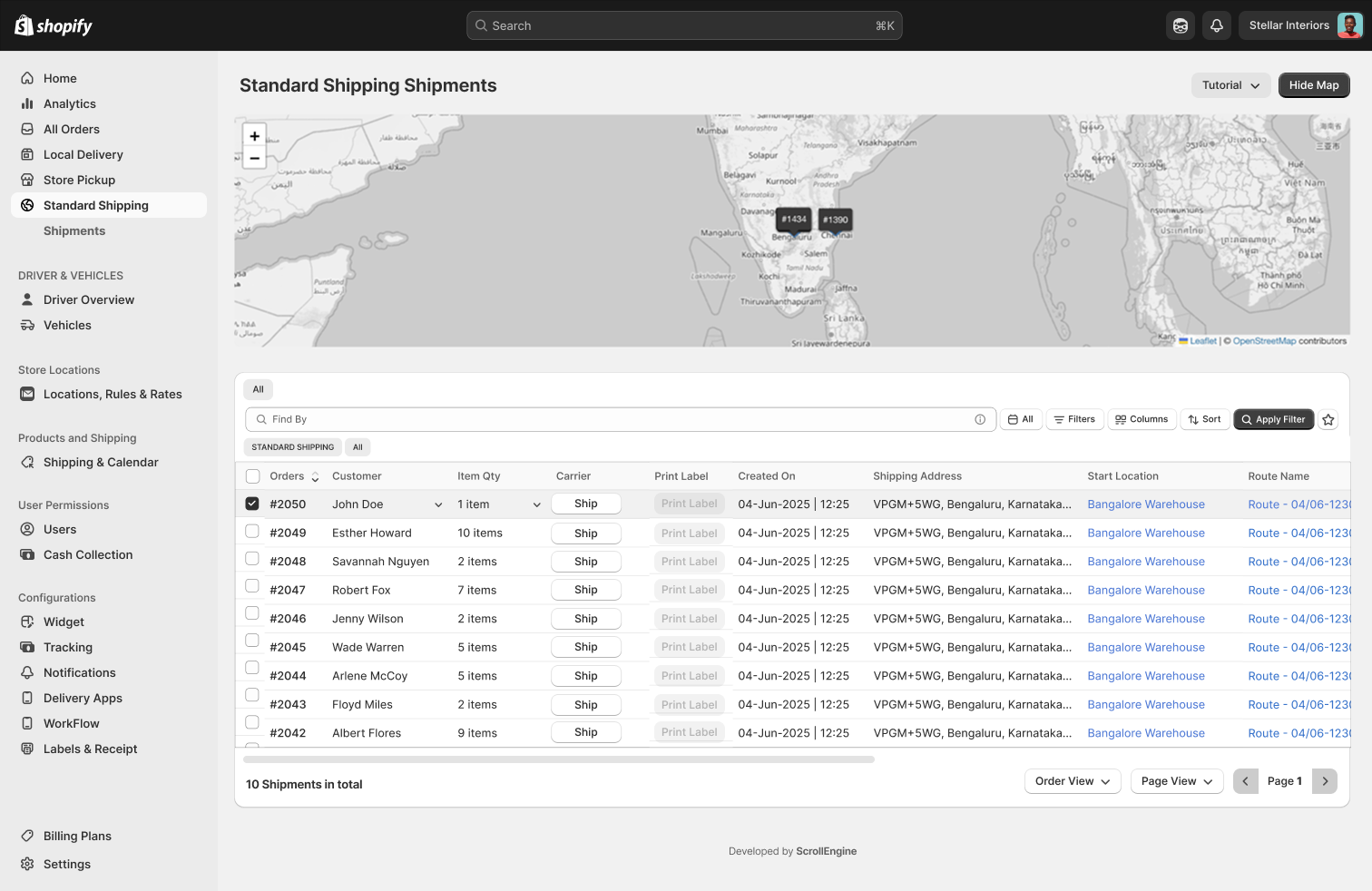1372x891 pixels.
Task: Navigate to Driver Overview
Action: [x=89, y=299]
